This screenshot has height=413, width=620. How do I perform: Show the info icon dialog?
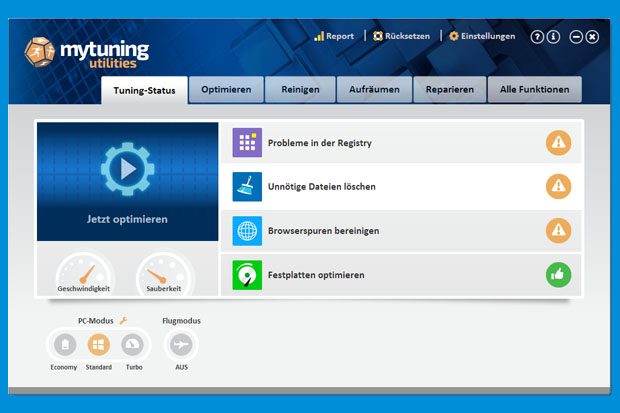tap(553, 37)
